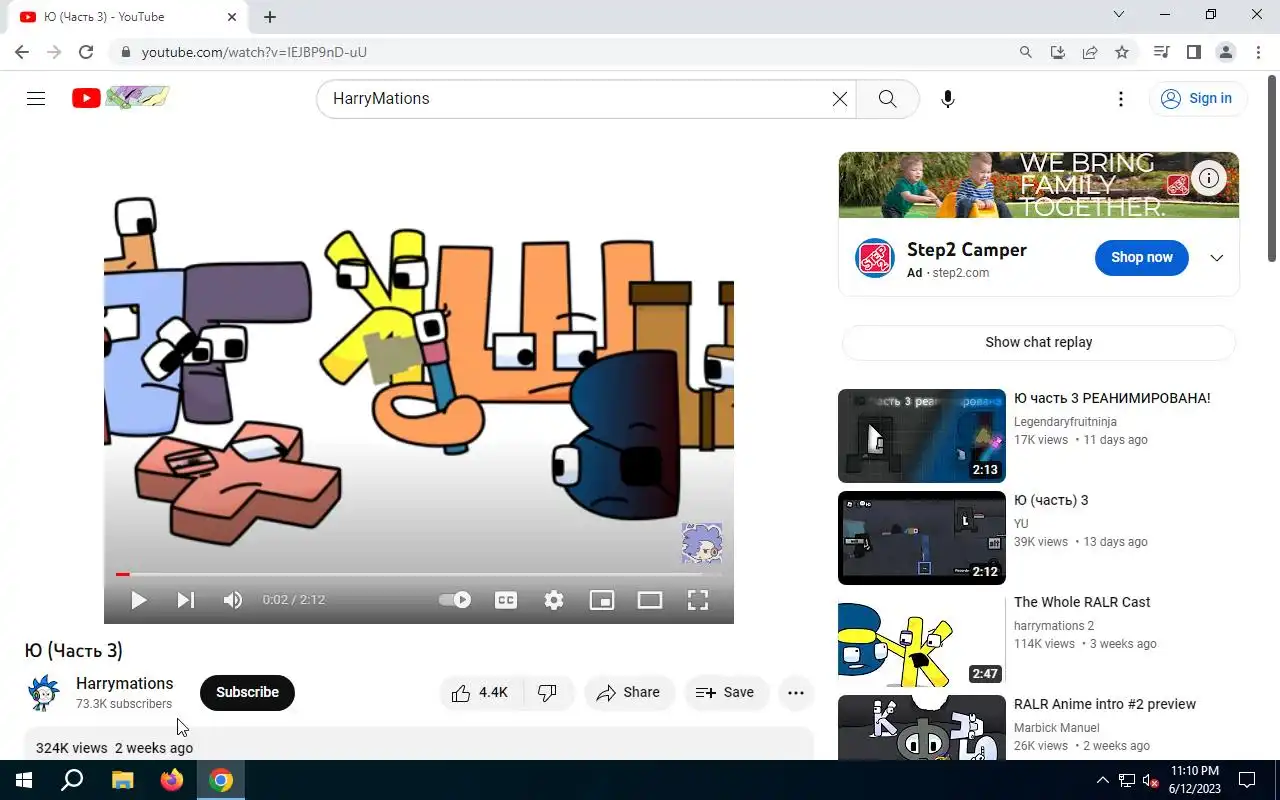Subscribe to Harrymations
The image size is (1280, 800).
(x=247, y=692)
